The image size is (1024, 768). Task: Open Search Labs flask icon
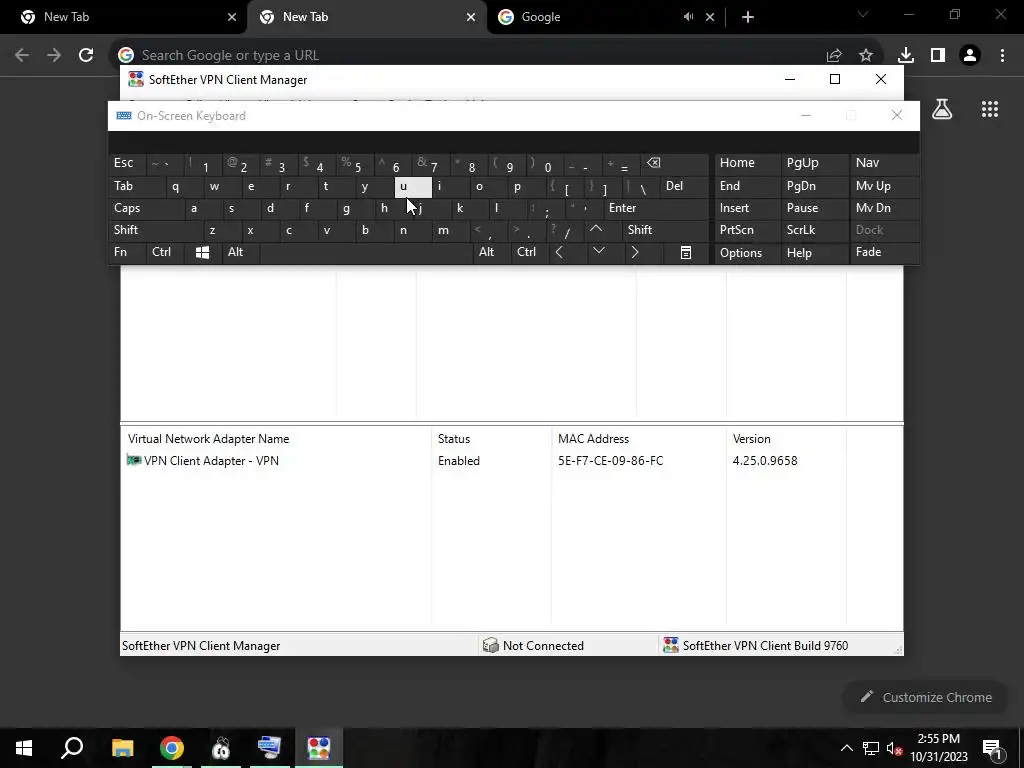pos(942,109)
